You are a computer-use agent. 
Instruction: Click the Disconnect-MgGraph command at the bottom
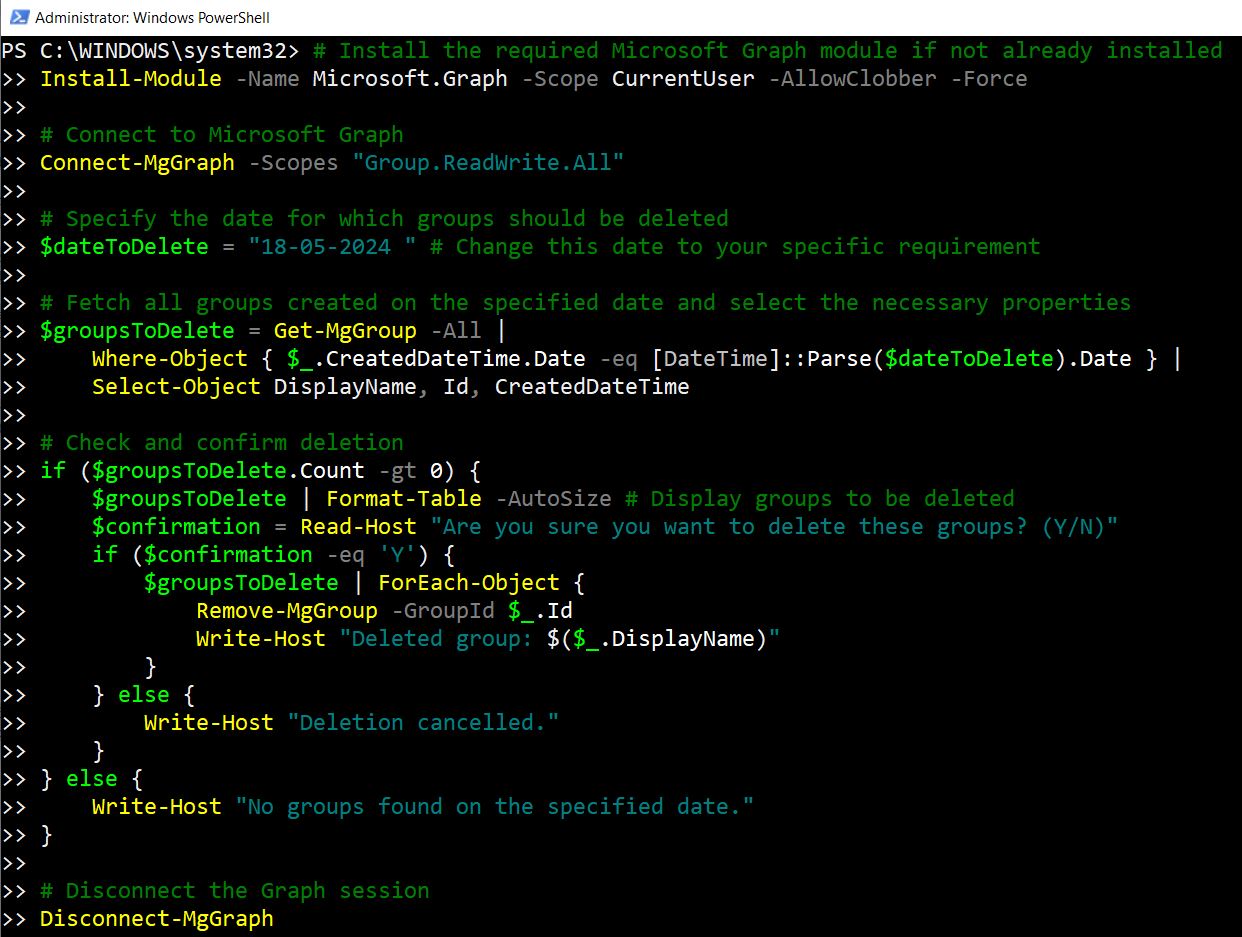(157, 918)
